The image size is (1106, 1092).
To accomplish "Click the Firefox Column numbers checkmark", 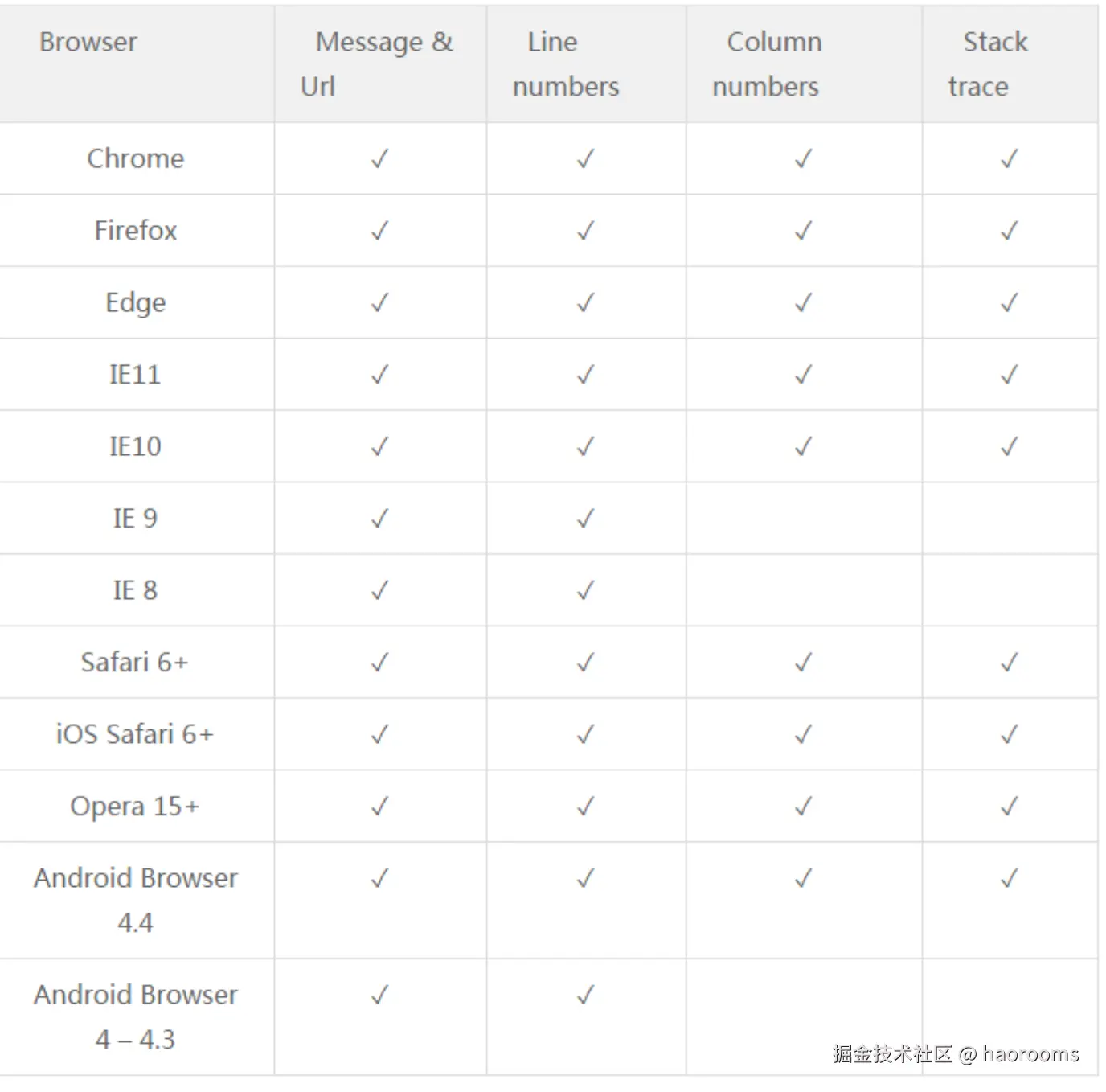I will (803, 231).
